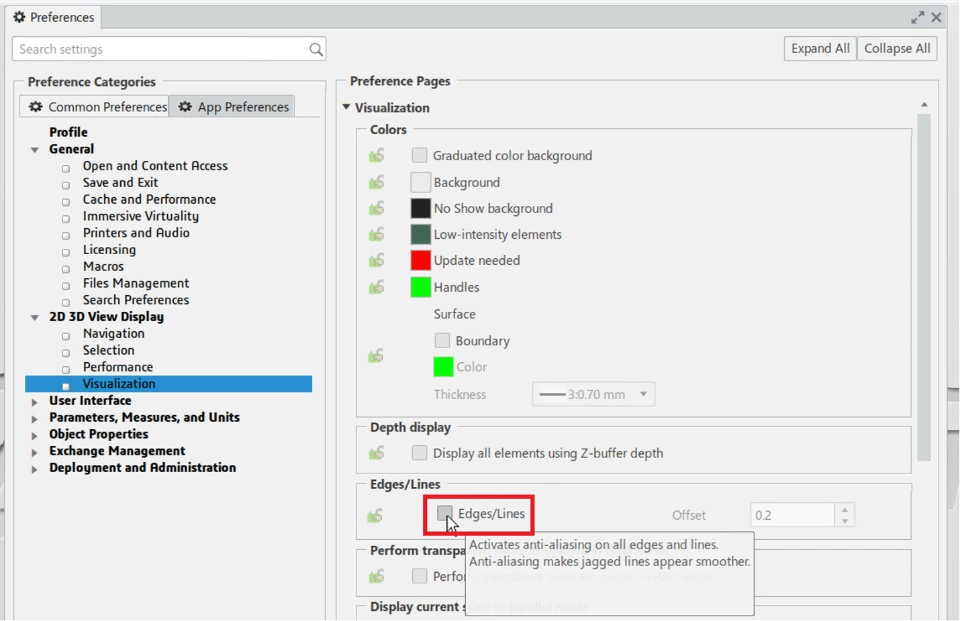Click lock icon next to Handles

point(376,287)
